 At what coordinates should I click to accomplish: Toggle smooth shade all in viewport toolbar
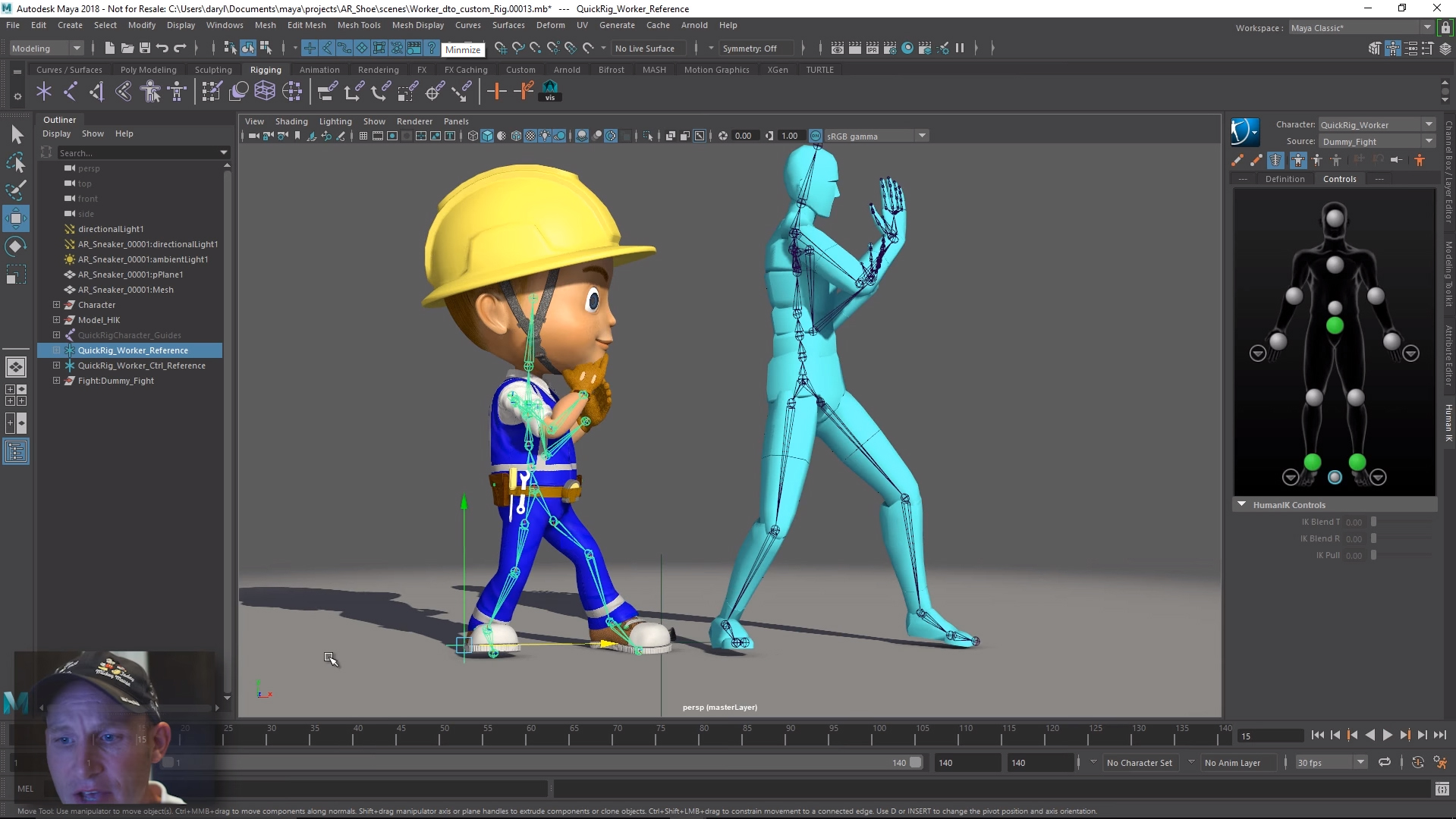[487, 136]
